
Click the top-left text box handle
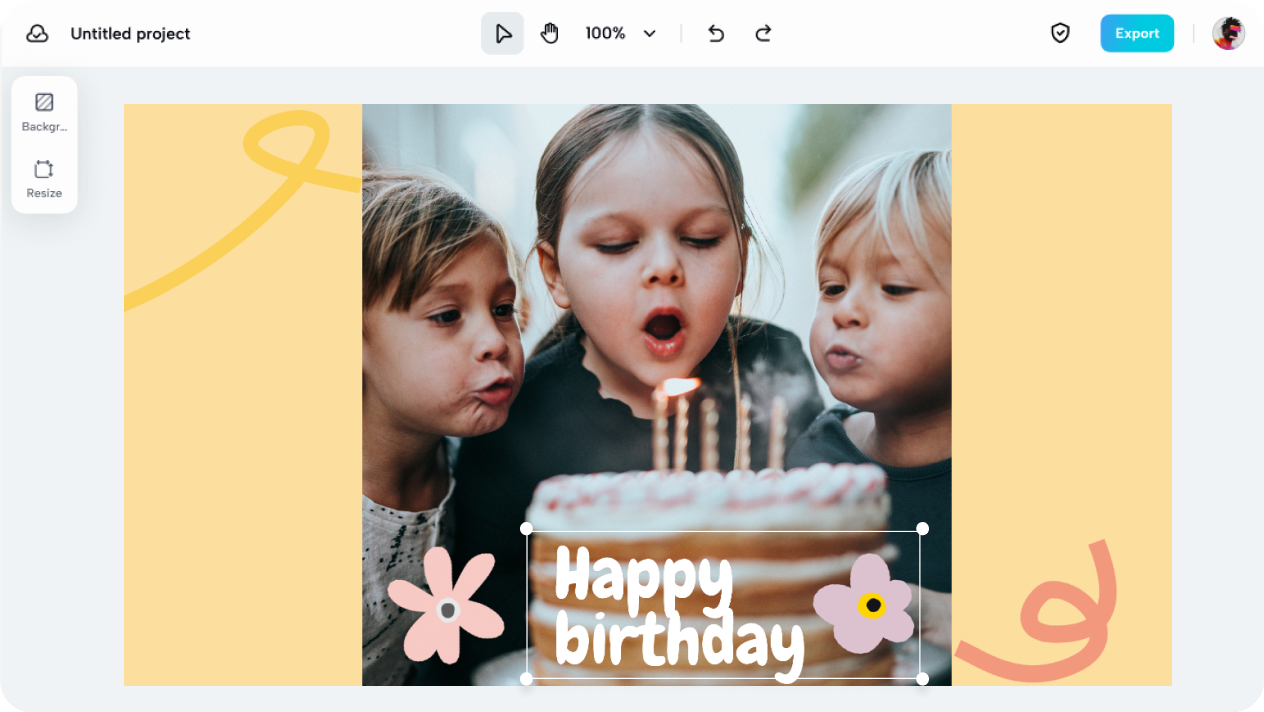point(527,529)
